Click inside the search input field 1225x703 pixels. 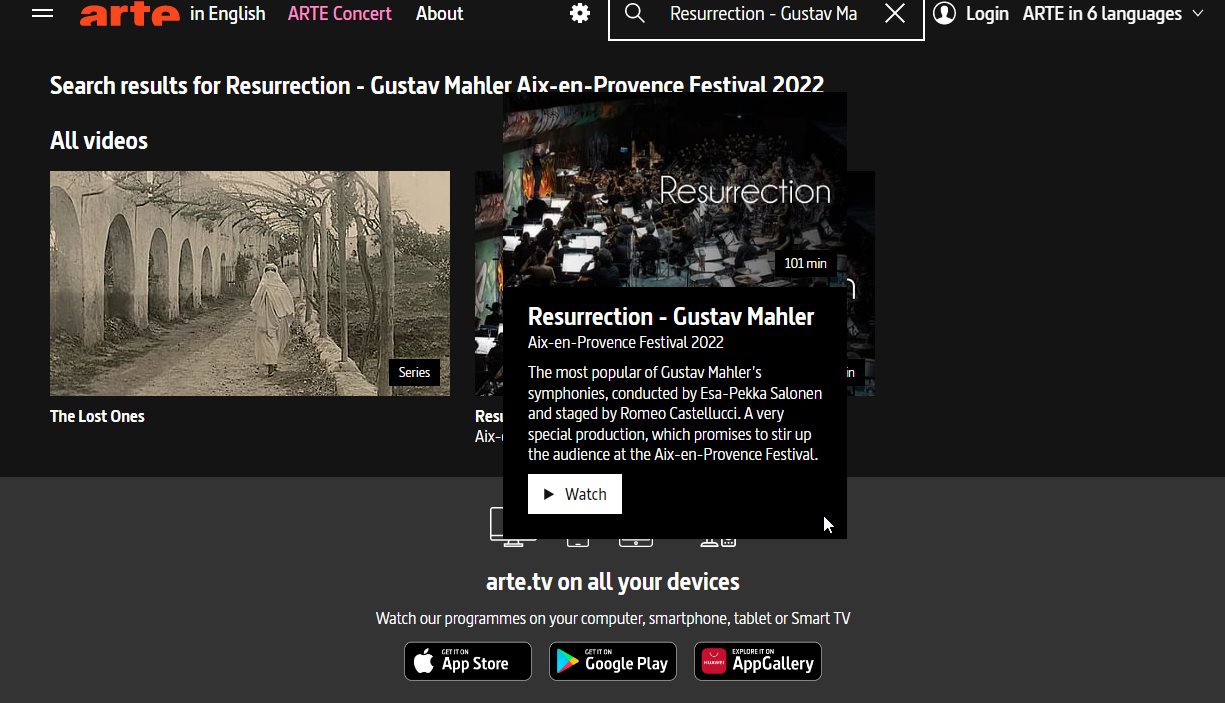(765, 14)
